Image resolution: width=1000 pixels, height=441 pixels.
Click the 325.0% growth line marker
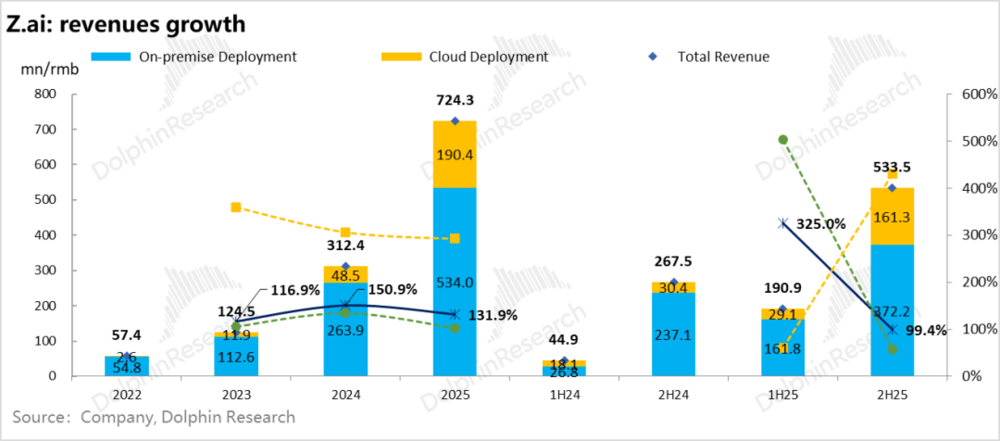point(783,223)
